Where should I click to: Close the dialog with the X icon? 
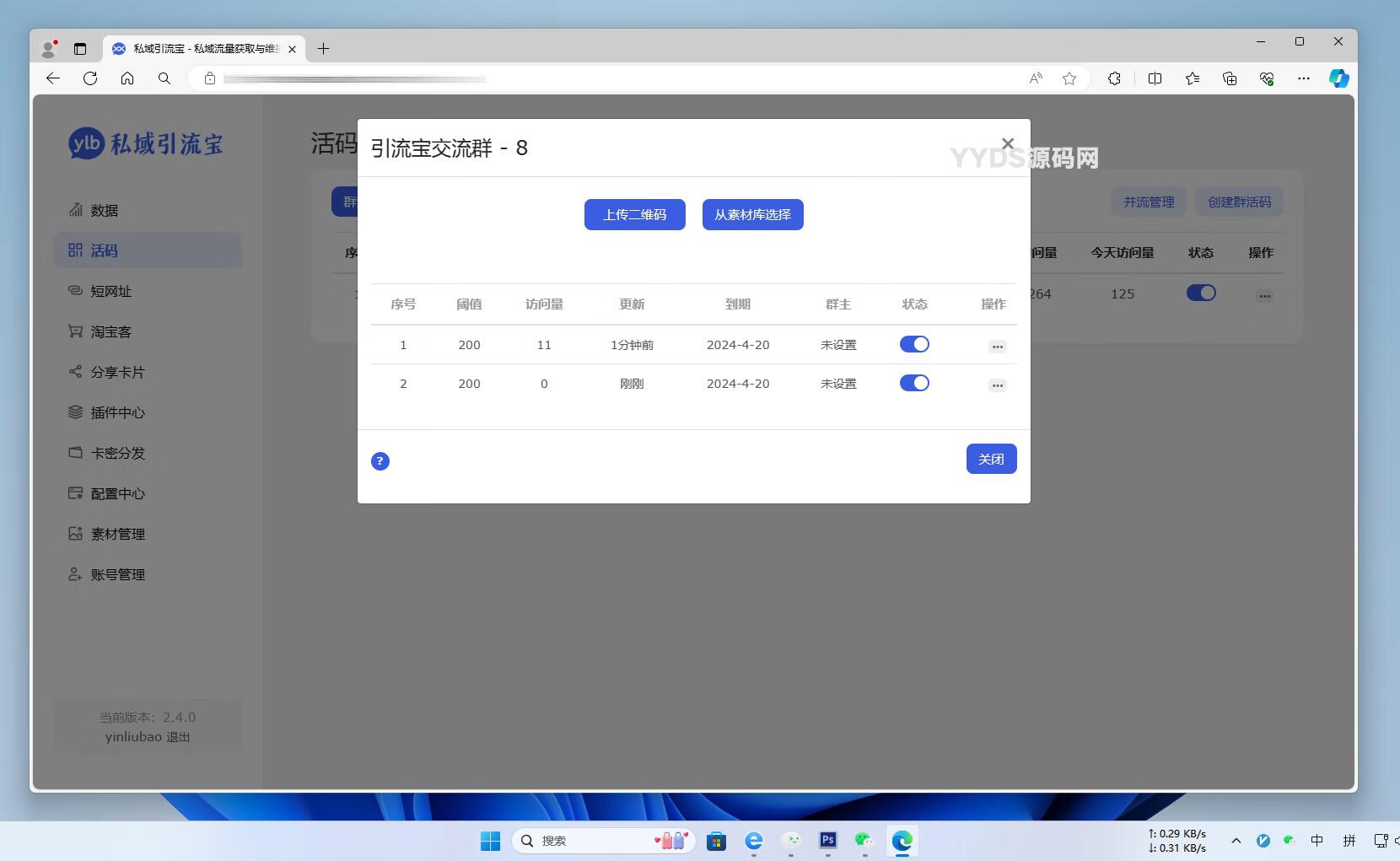1007,144
